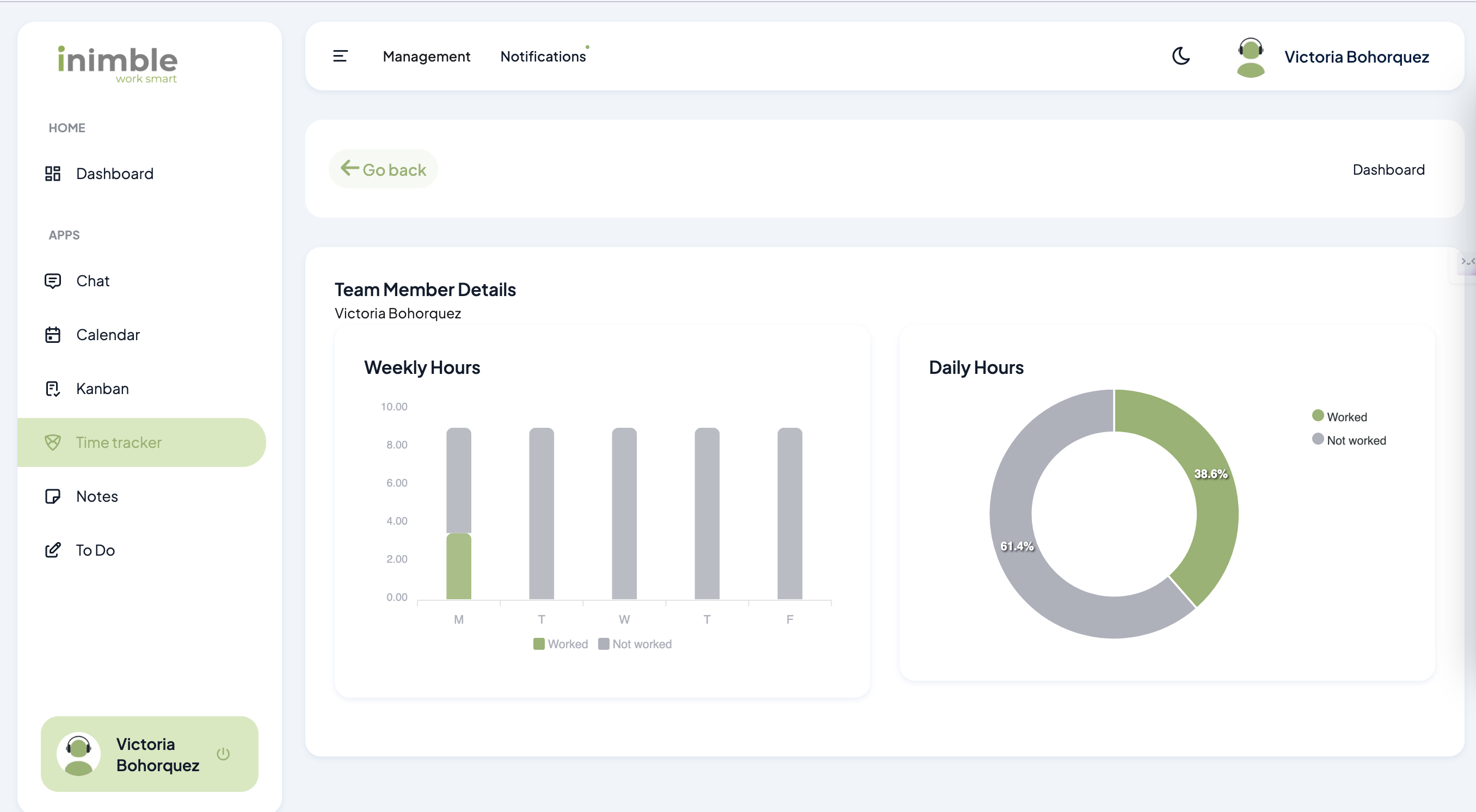
Task: Click the Chat bubble icon
Action: coord(53,281)
